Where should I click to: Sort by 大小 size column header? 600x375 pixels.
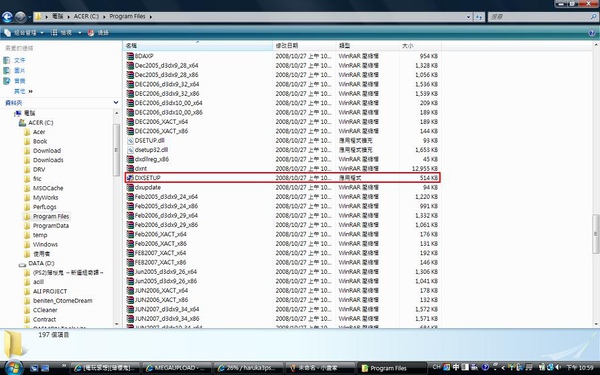420,46
